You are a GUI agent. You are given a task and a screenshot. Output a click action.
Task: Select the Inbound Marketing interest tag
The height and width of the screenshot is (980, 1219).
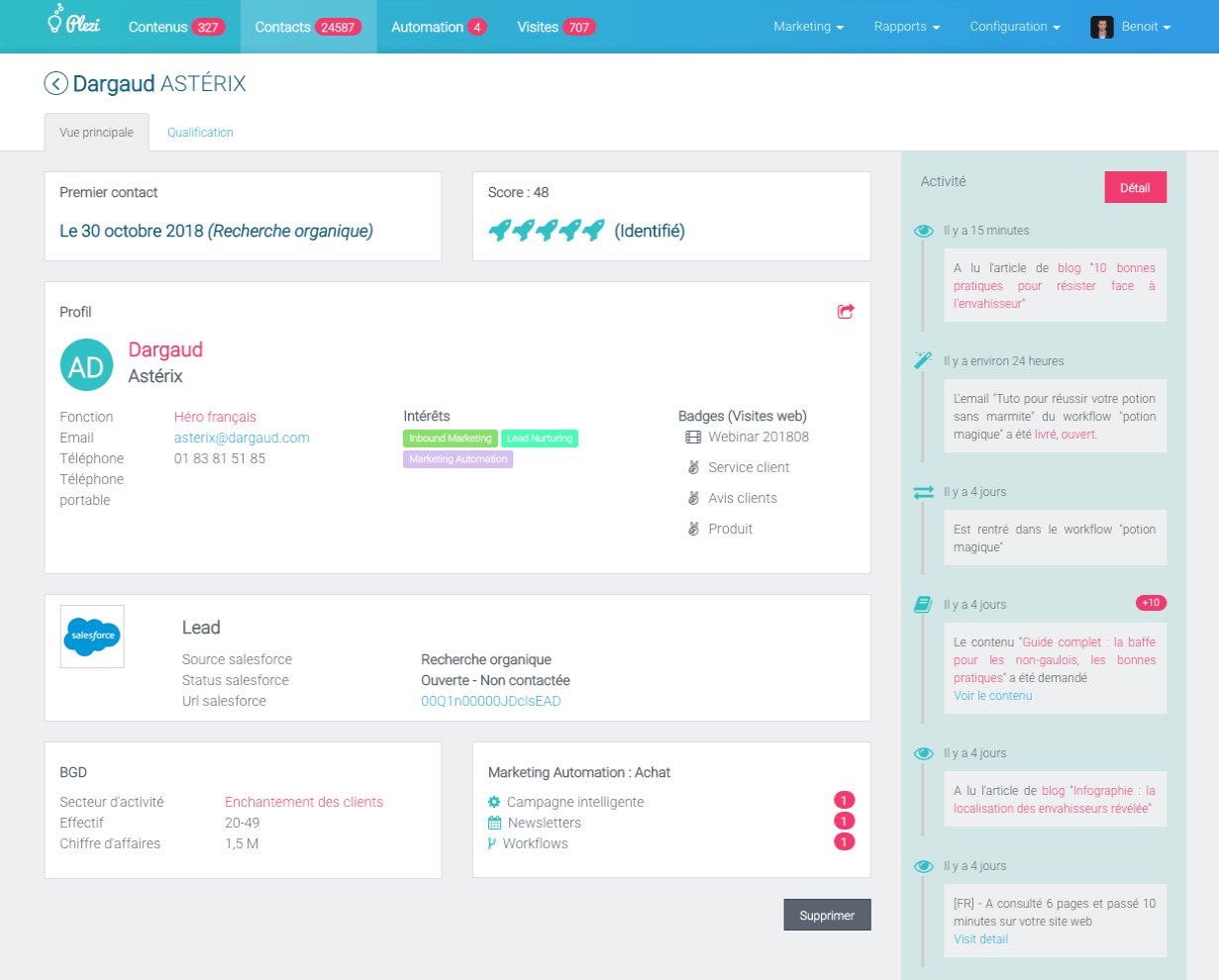(x=450, y=439)
